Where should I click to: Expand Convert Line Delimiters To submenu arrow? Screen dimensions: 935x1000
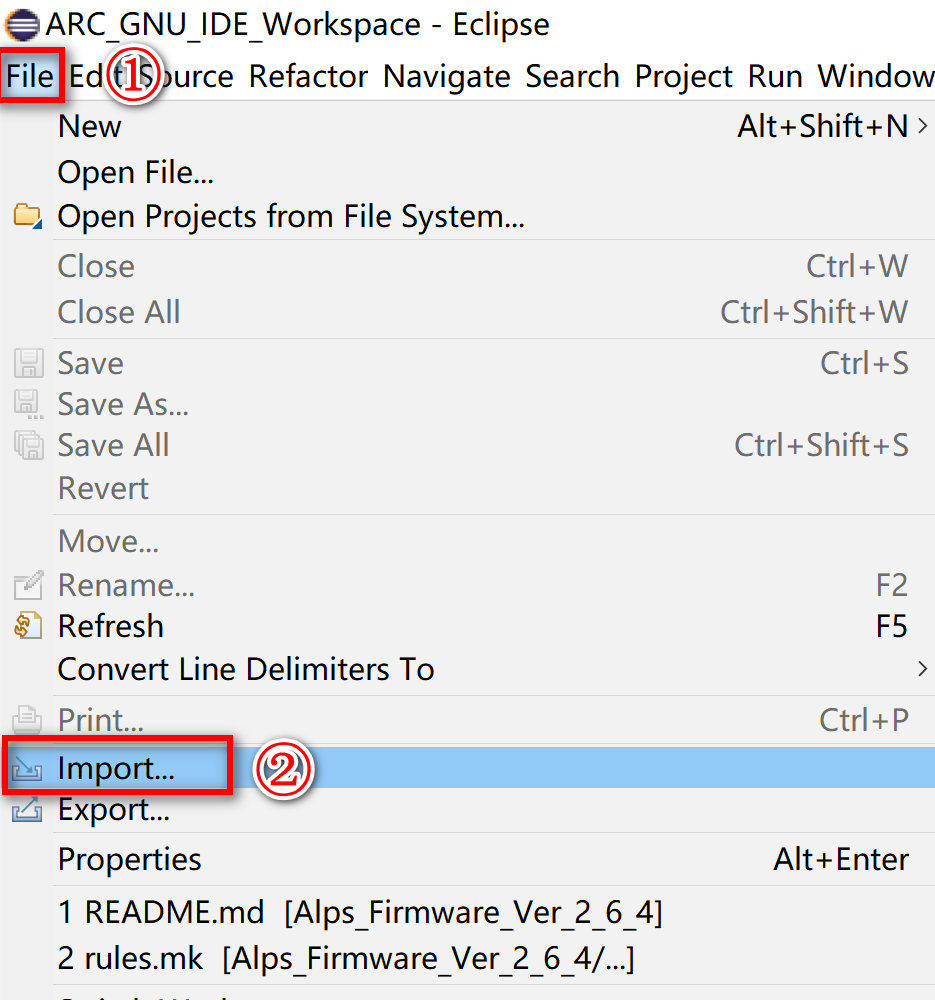coord(922,668)
